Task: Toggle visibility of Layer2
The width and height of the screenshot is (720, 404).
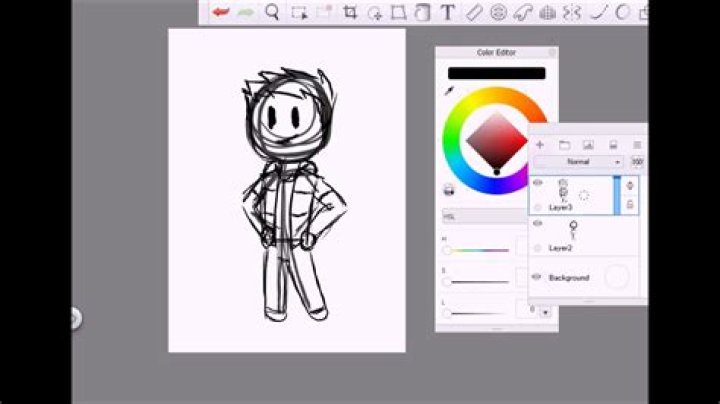Action: [538, 223]
